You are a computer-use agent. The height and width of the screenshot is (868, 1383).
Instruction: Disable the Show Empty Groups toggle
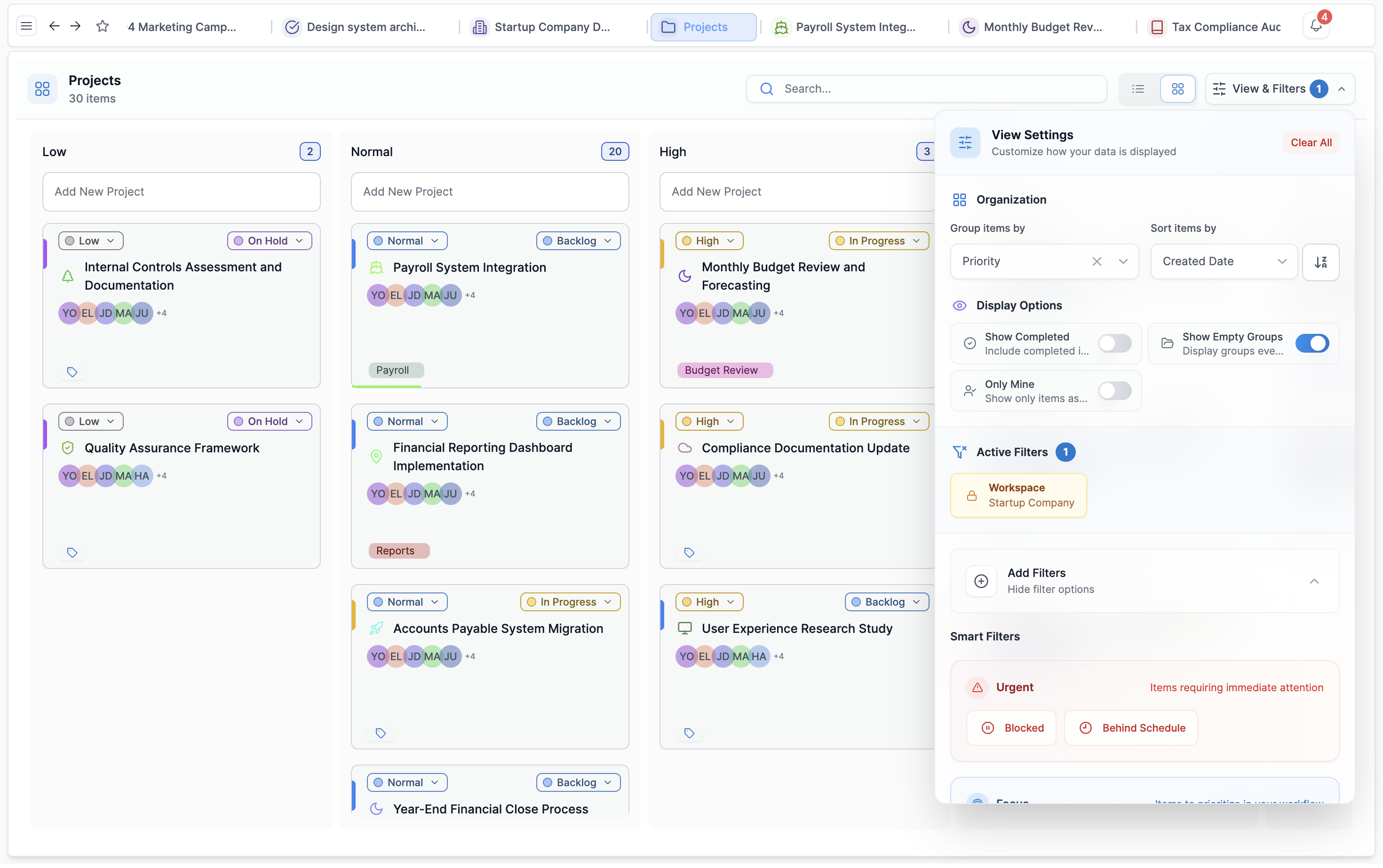coord(1312,343)
